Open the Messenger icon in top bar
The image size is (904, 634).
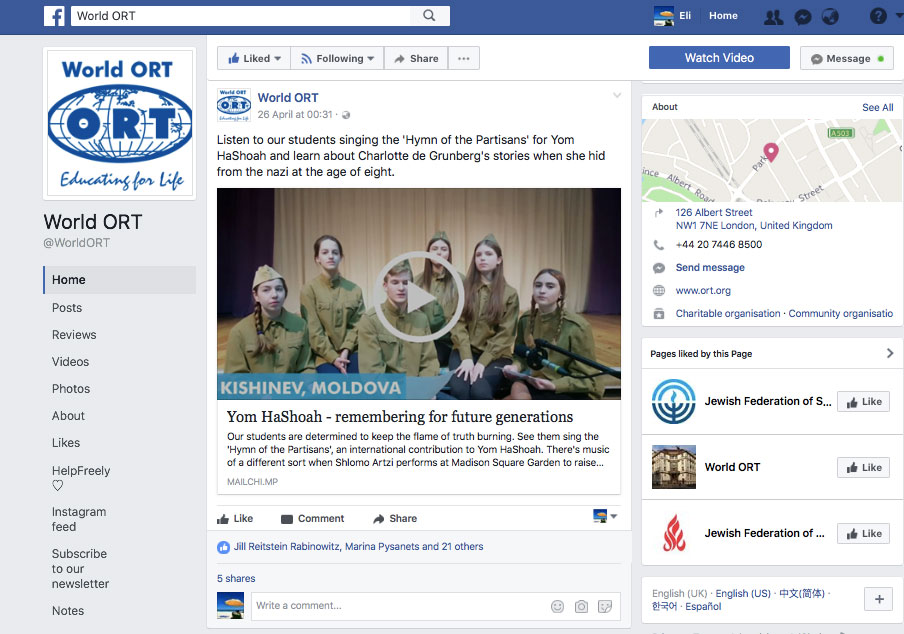pyautogui.click(x=802, y=16)
